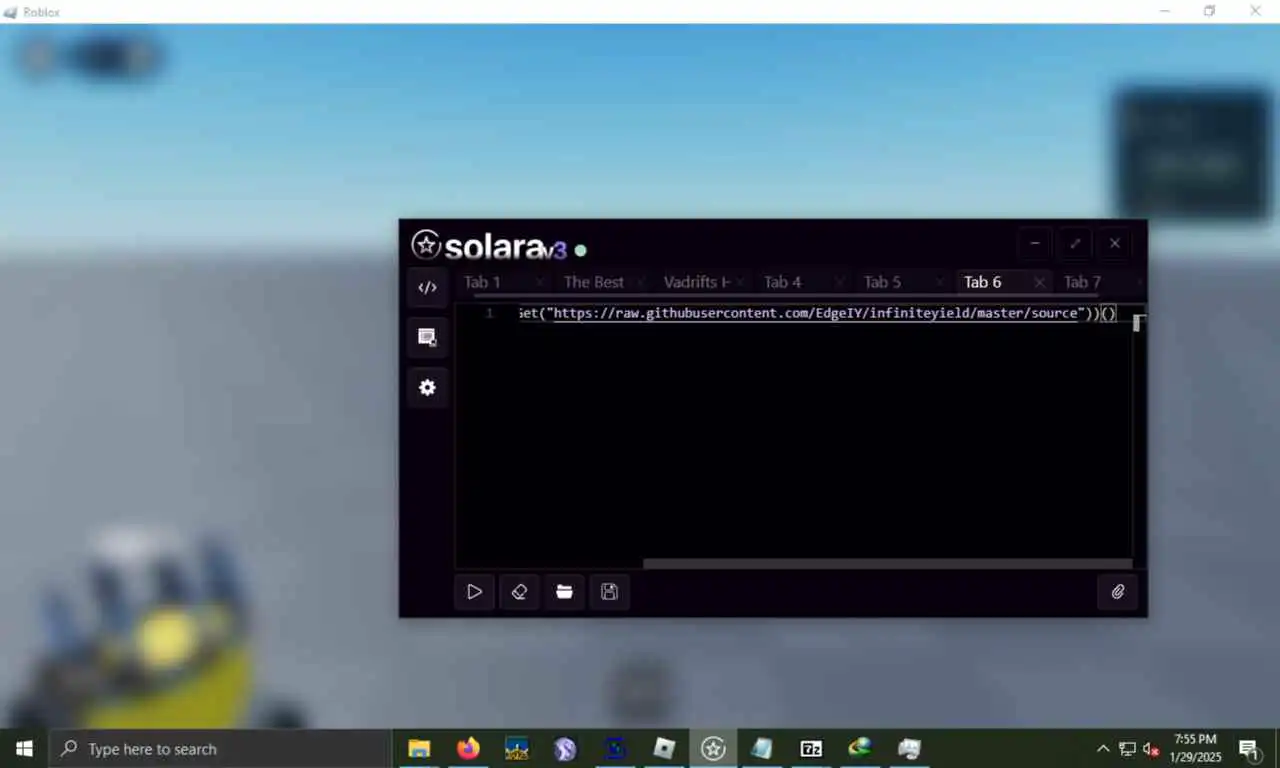Open the Roblox icon in the taskbar
Image resolution: width=1280 pixels, height=768 pixels.
point(664,748)
